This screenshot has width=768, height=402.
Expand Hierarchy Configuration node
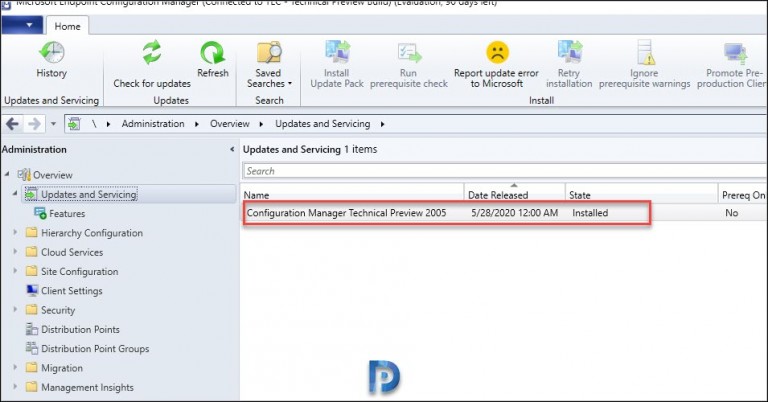(x=15, y=233)
